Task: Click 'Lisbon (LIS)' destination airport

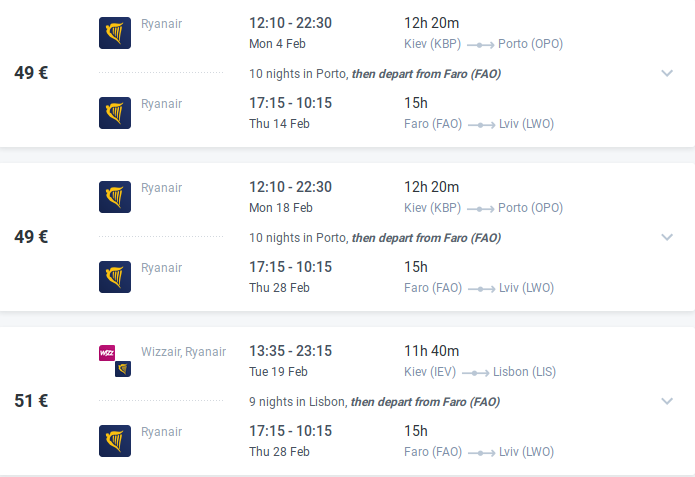Action: click(x=524, y=372)
